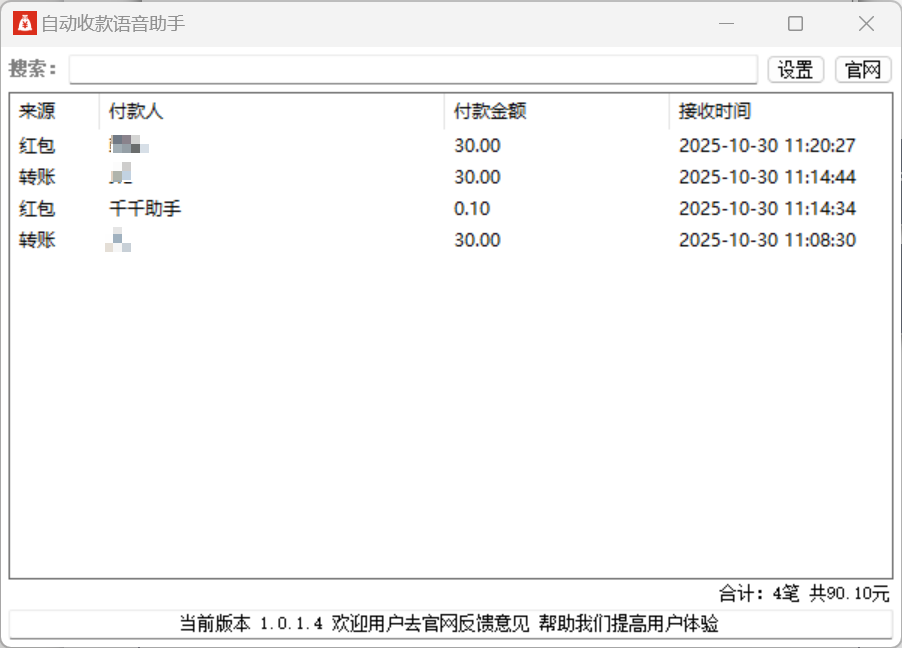Focus the 搜索 search input field

tap(413, 70)
